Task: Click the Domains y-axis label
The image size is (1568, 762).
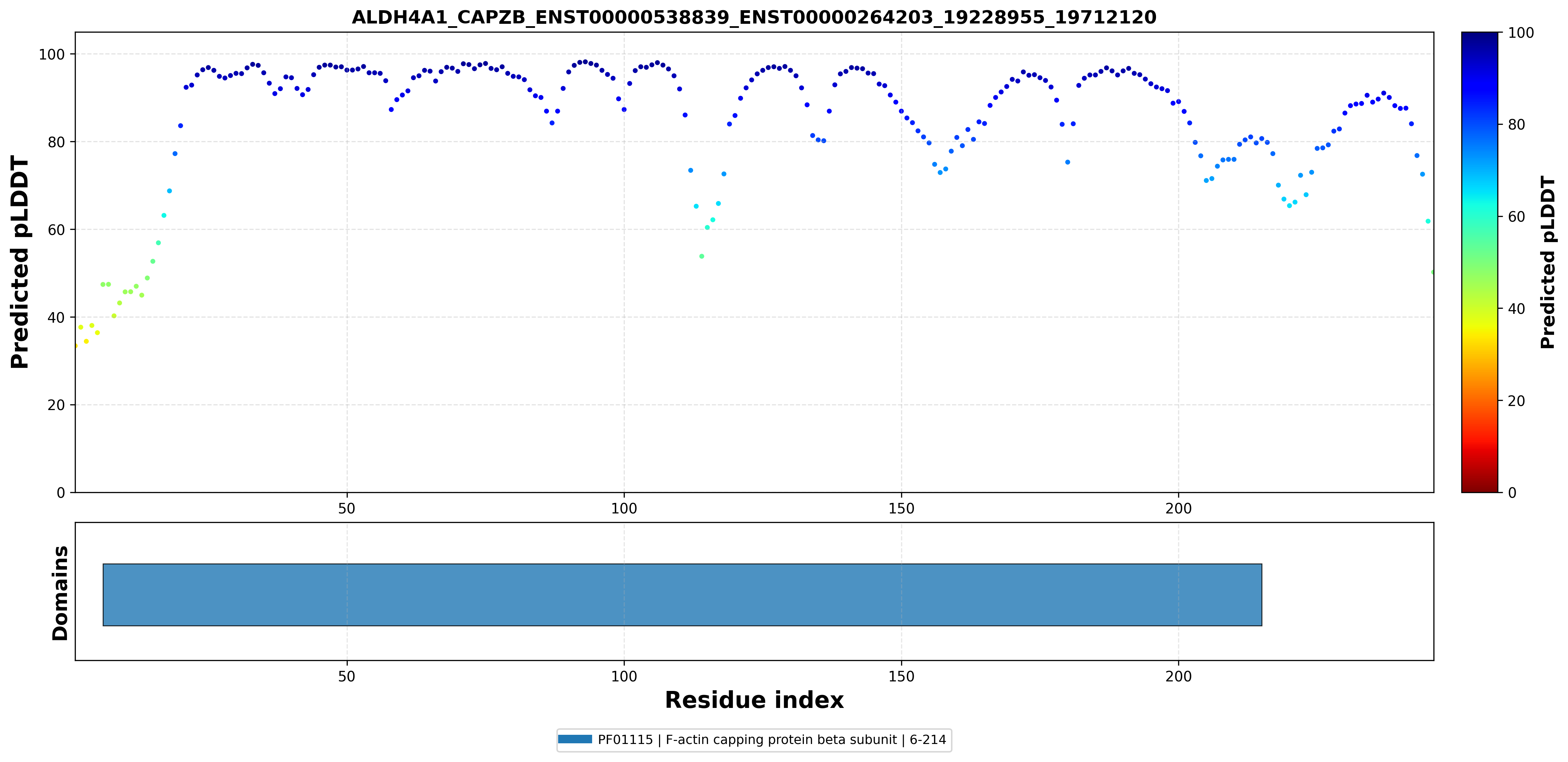Action: (x=60, y=593)
